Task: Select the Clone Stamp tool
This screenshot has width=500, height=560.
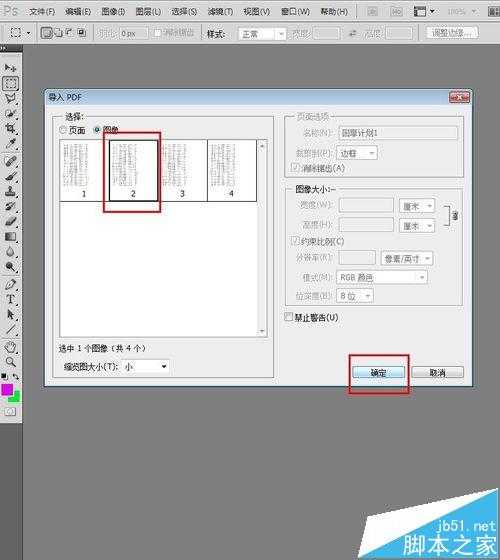Action: 10,191
